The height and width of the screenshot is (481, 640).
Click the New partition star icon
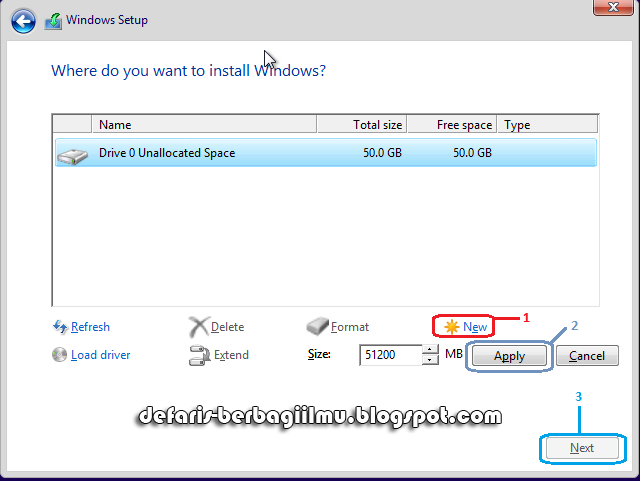click(x=452, y=327)
